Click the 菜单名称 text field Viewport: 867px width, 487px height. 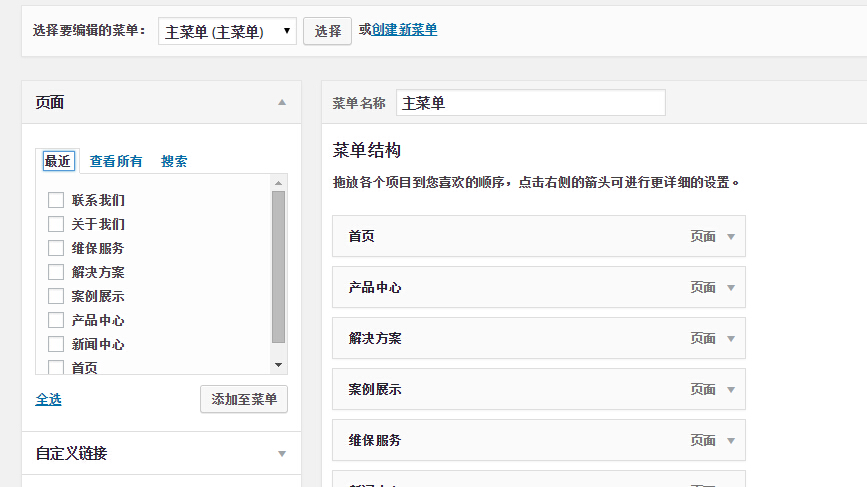pyautogui.click(x=530, y=103)
